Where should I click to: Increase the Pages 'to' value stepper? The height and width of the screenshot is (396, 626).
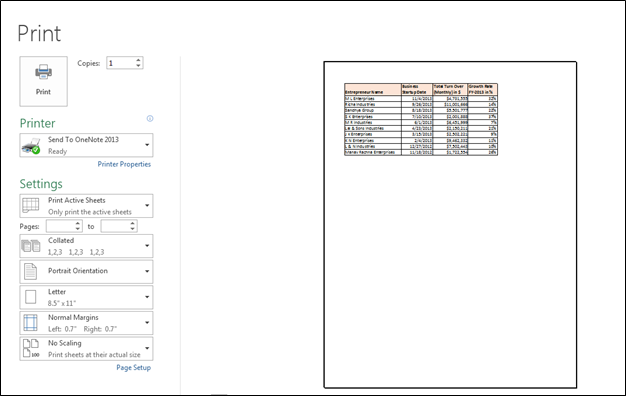(x=133, y=224)
